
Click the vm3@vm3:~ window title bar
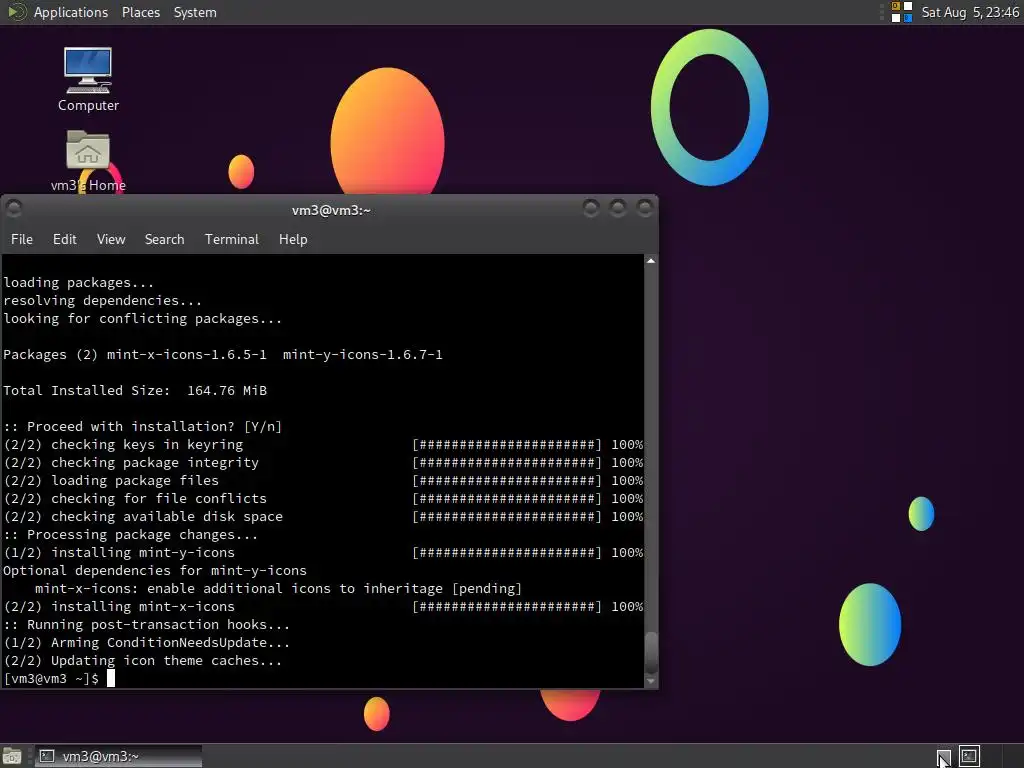331,210
